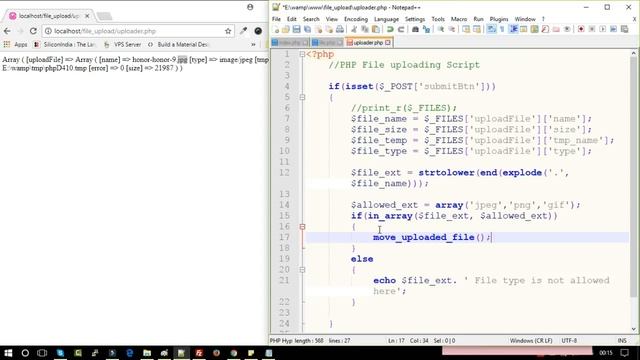
Task: Toggle the file monitoring eye icon
Action: coord(567,29)
